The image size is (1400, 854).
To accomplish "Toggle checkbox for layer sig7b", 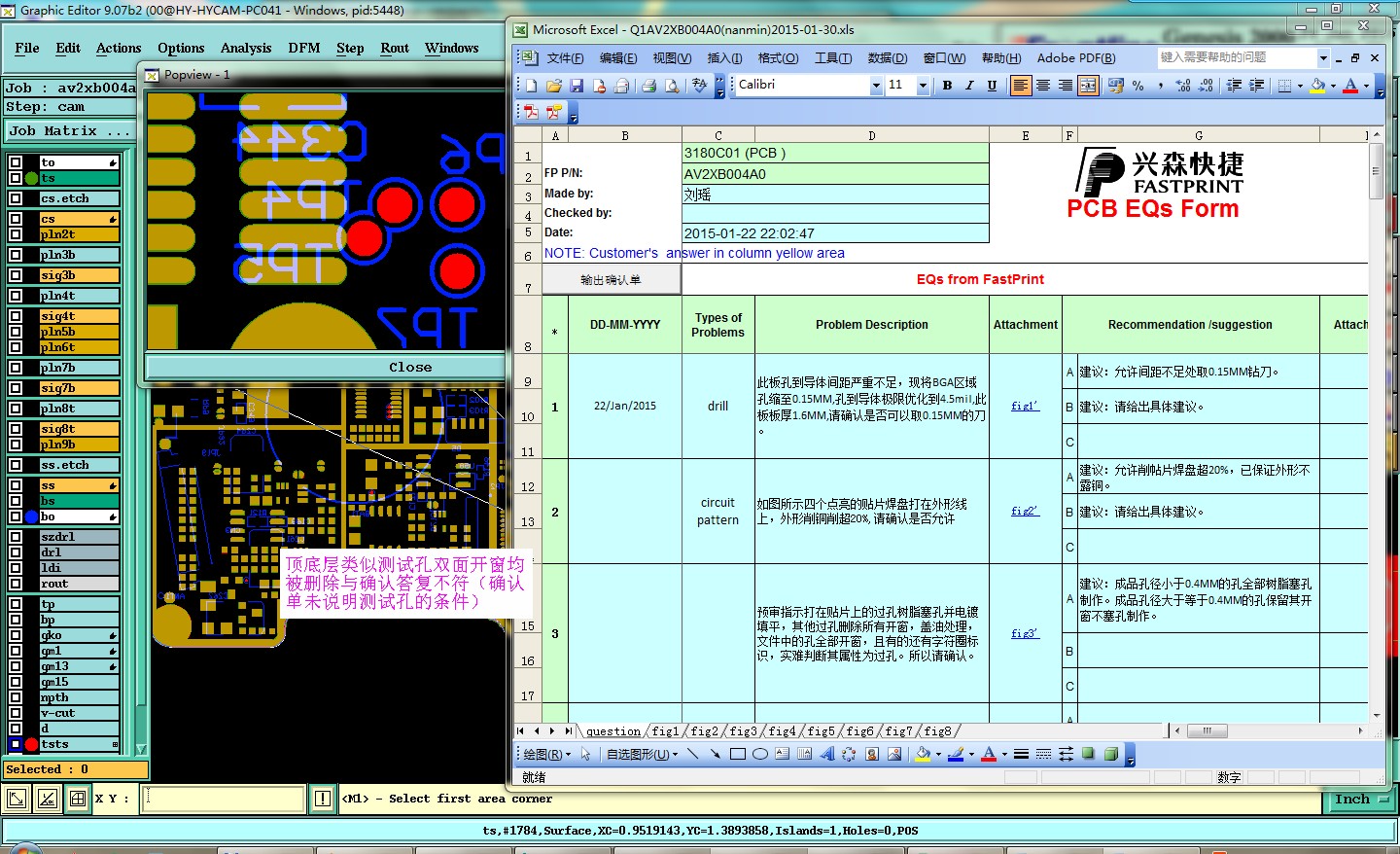I will [x=16, y=388].
